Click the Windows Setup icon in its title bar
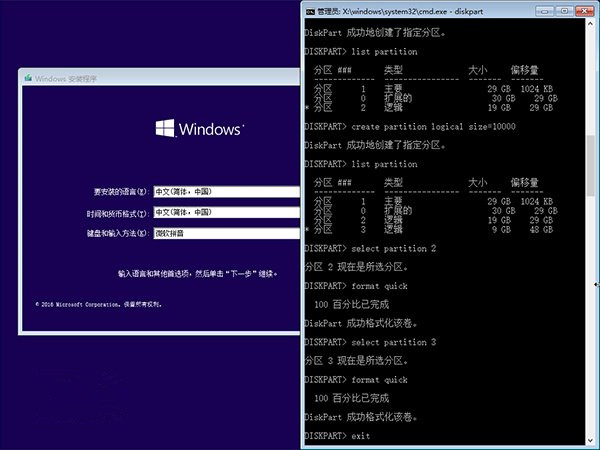Viewport: 600px width, 450px height. (28, 78)
